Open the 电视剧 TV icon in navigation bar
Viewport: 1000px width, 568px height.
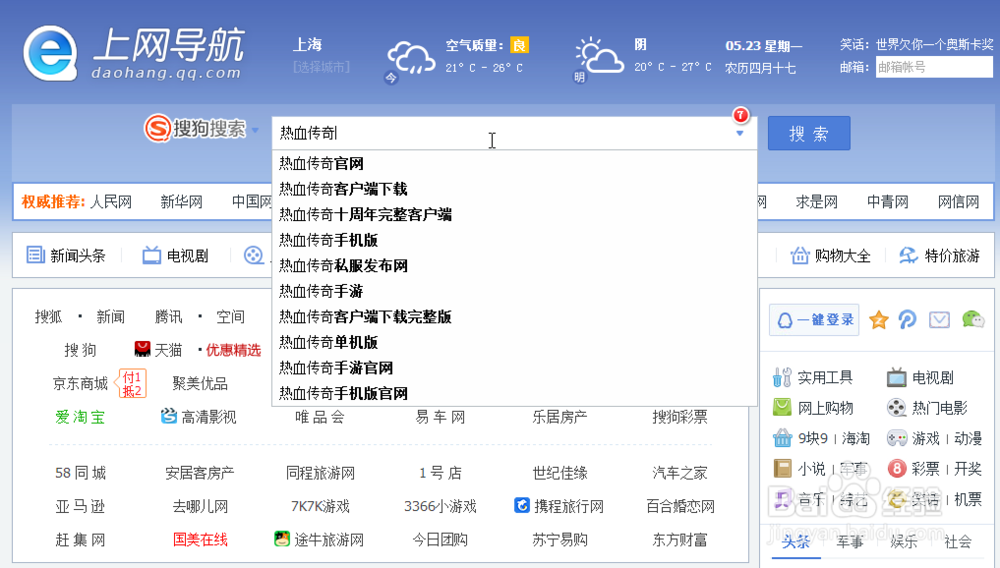[x=151, y=255]
